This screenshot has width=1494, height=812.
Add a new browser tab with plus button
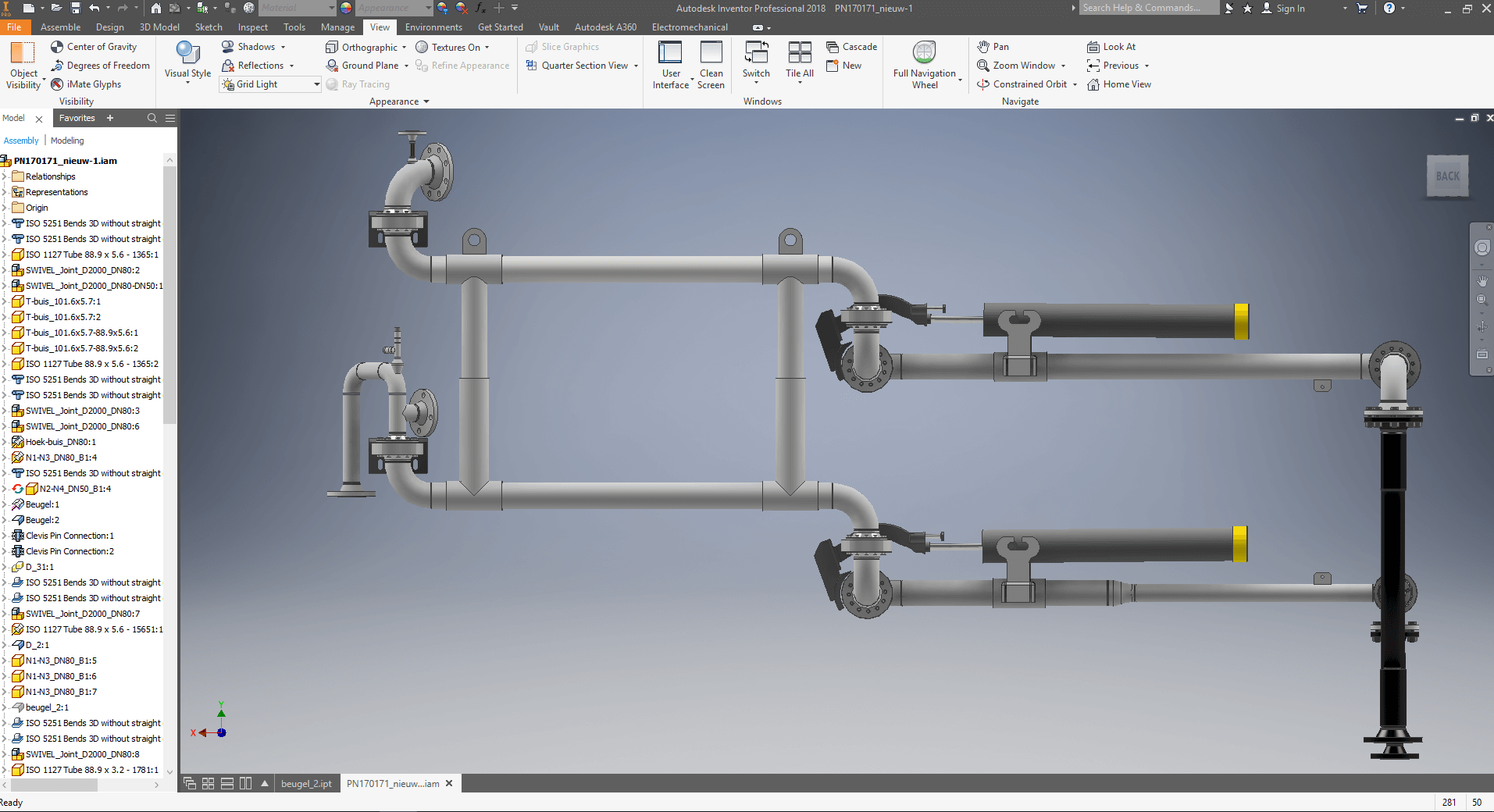point(110,118)
